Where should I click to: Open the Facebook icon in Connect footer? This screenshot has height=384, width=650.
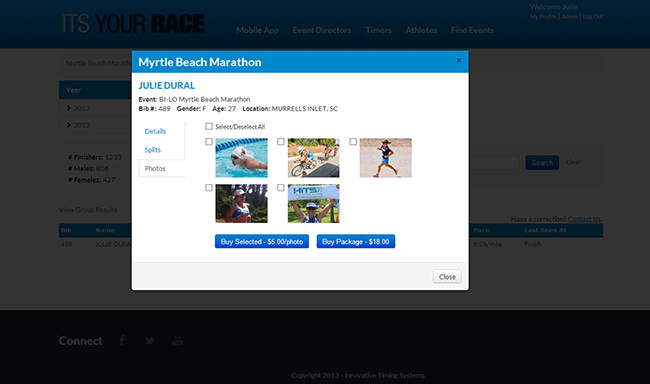click(x=122, y=340)
